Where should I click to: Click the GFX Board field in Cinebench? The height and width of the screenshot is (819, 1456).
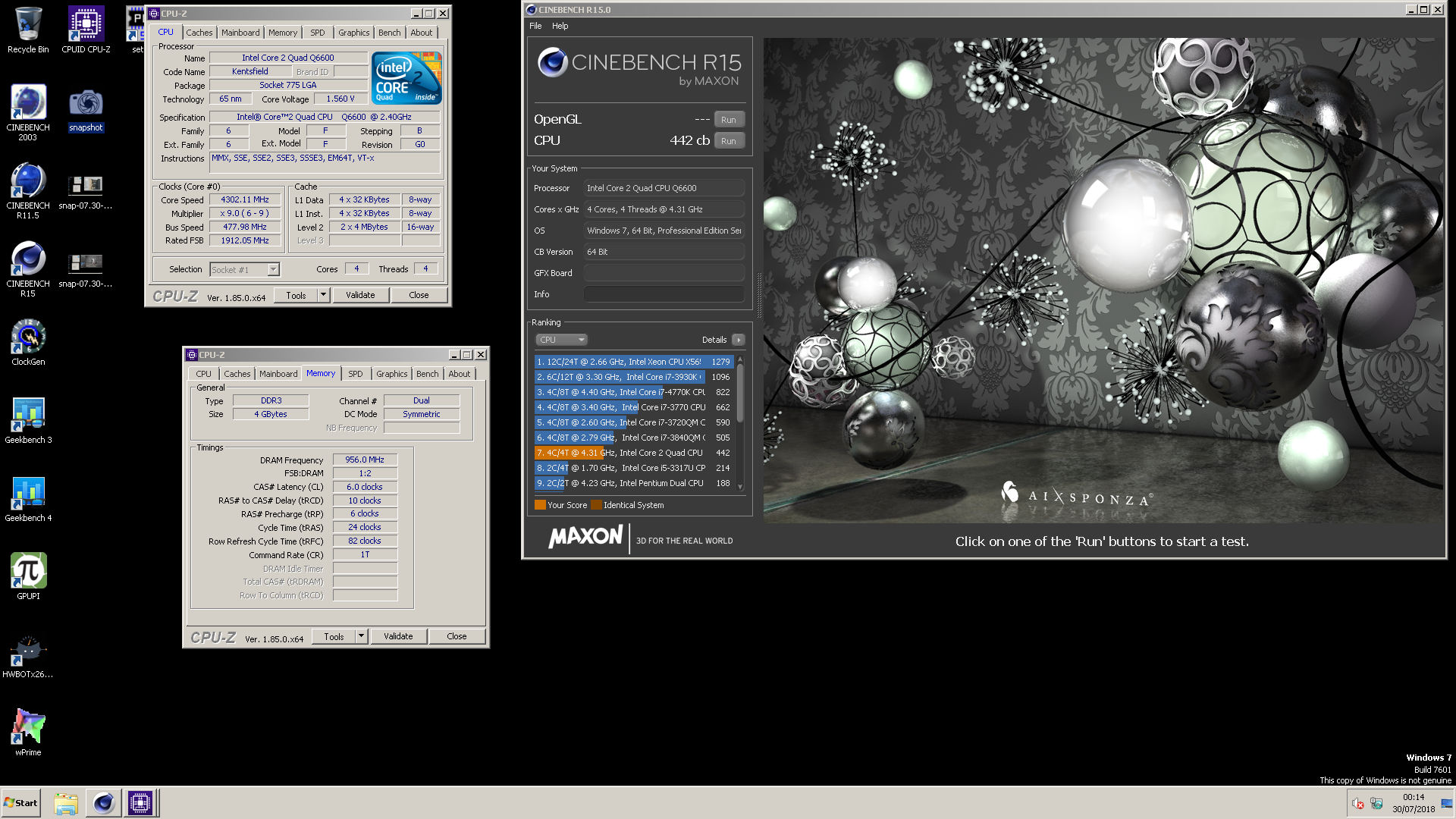[664, 273]
